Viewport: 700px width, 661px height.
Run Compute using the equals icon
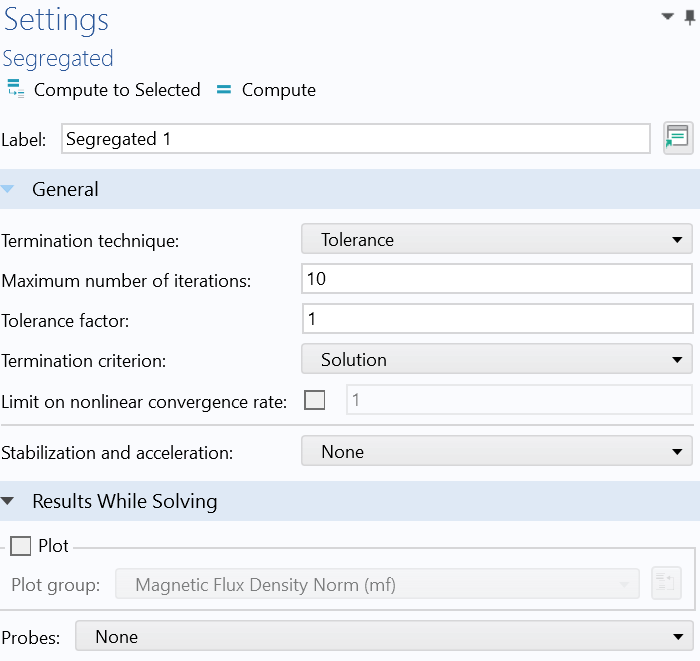pos(224,89)
